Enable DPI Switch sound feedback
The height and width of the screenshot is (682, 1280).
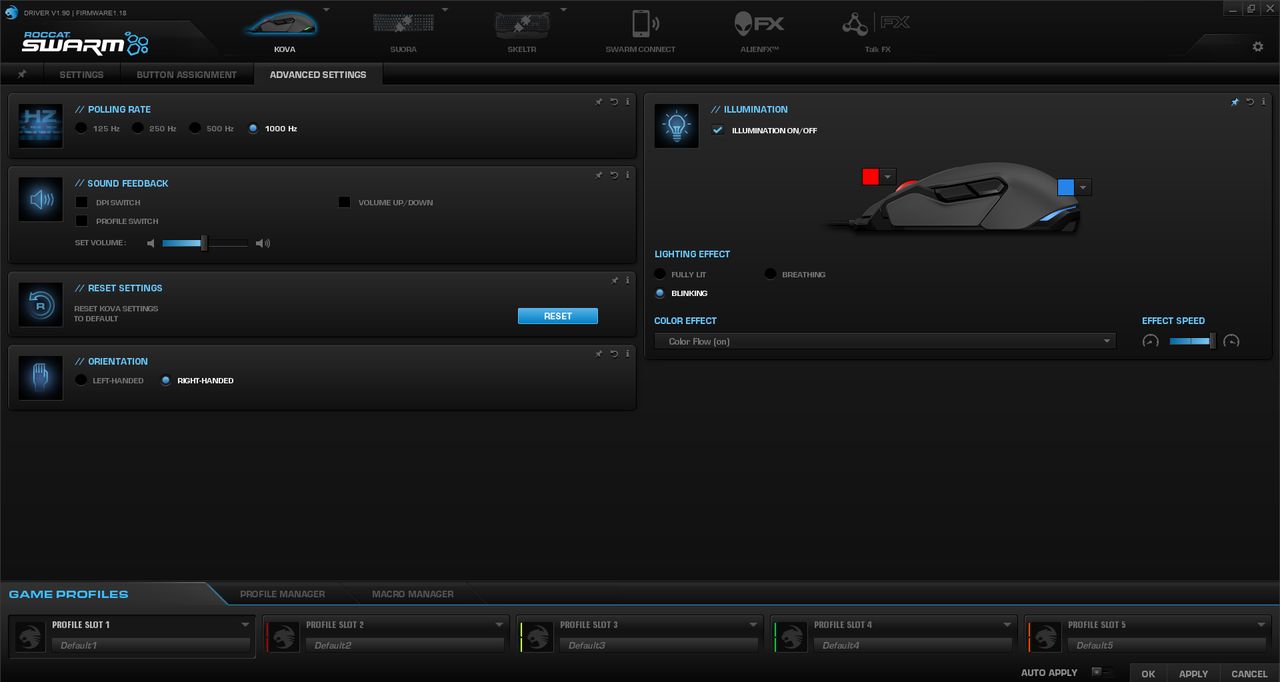(x=82, y=202)
